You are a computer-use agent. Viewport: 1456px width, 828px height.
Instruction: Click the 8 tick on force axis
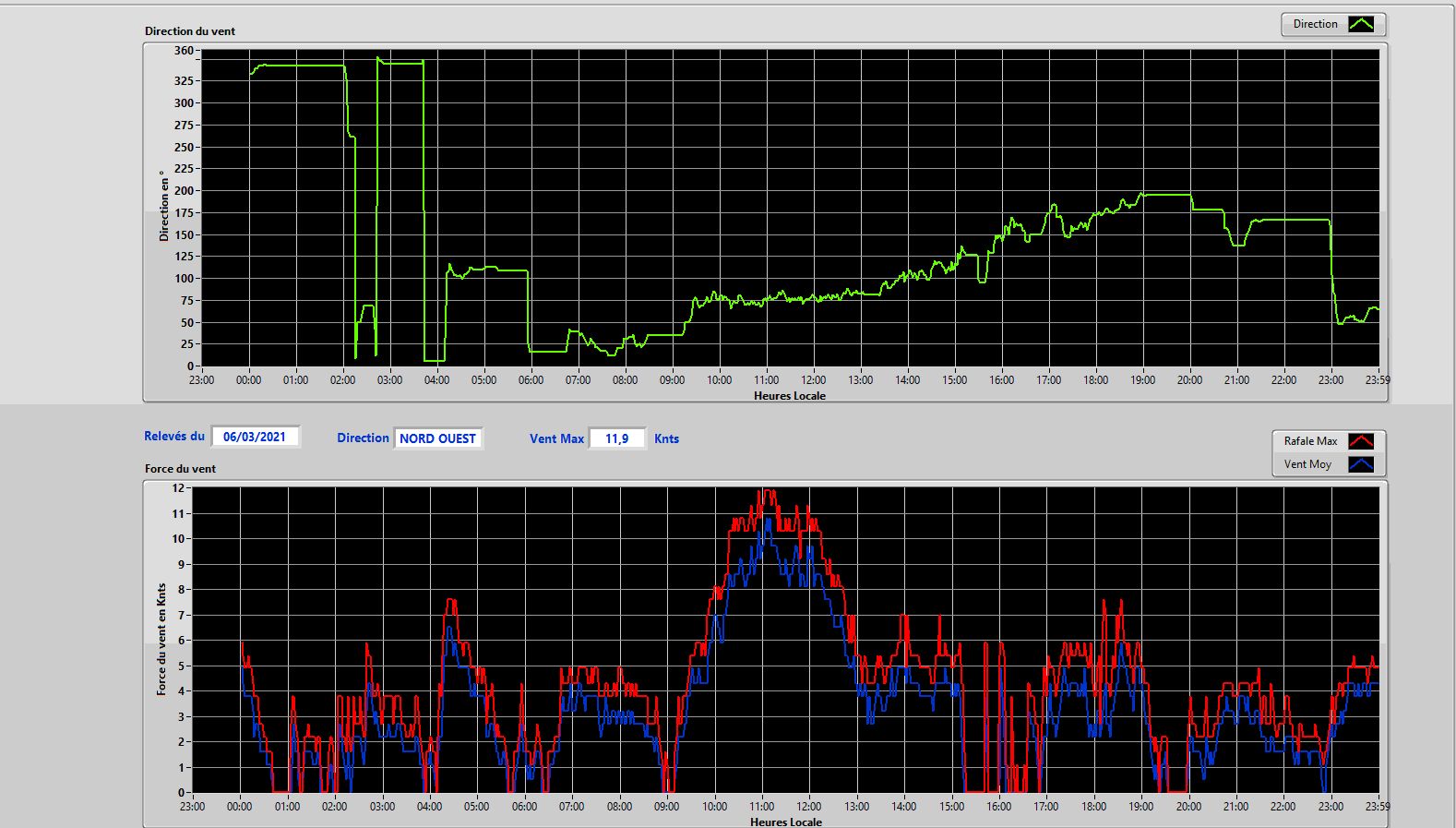click(182, 590)
